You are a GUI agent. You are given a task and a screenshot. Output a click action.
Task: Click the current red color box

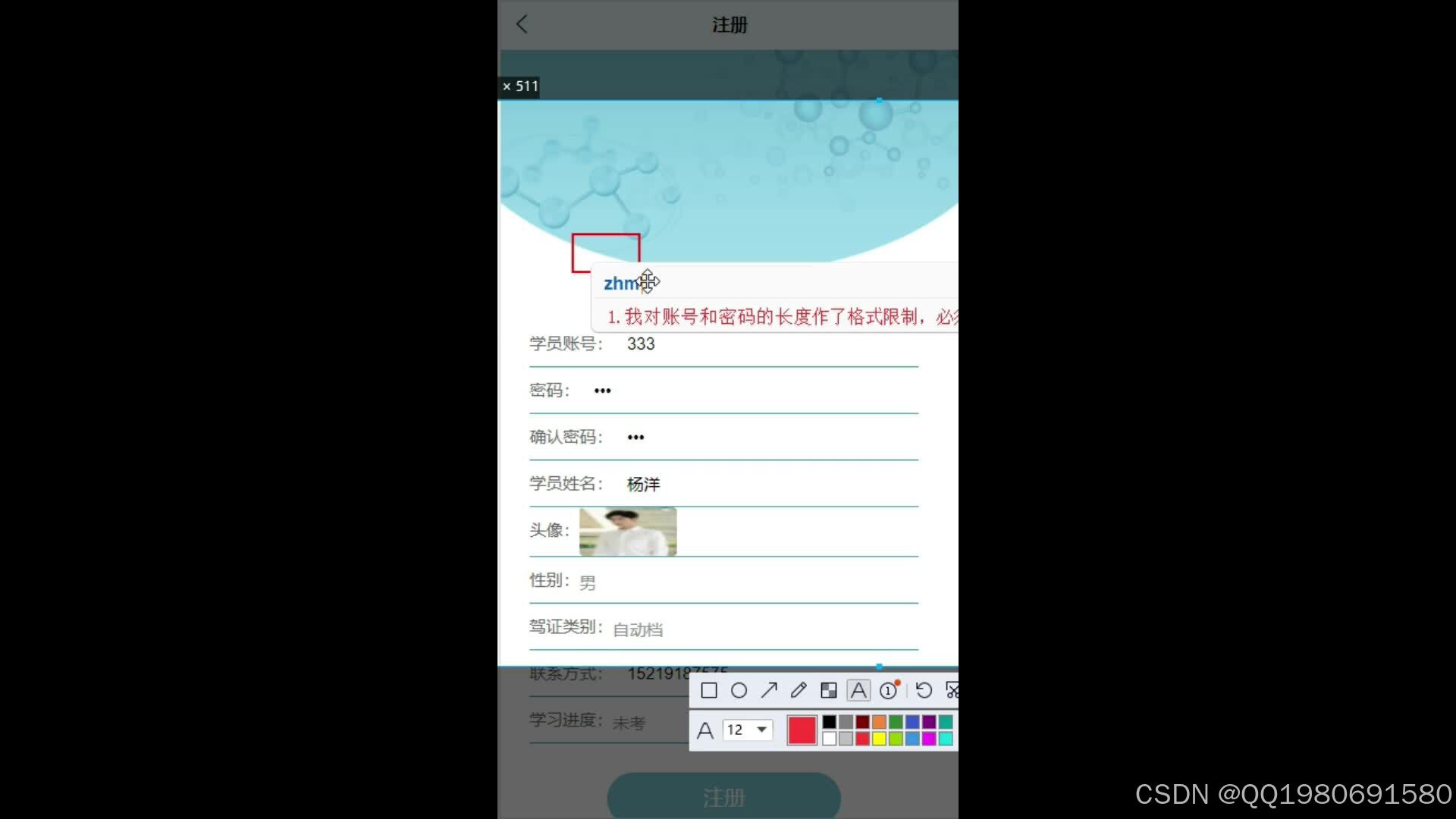click(802, 730)
